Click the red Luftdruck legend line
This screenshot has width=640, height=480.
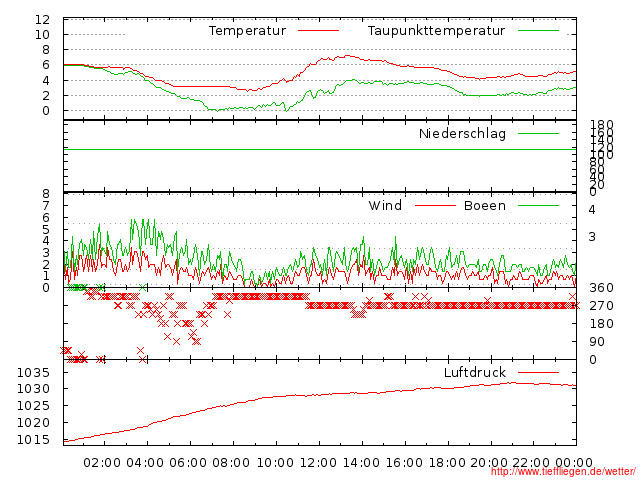point(538,372)
